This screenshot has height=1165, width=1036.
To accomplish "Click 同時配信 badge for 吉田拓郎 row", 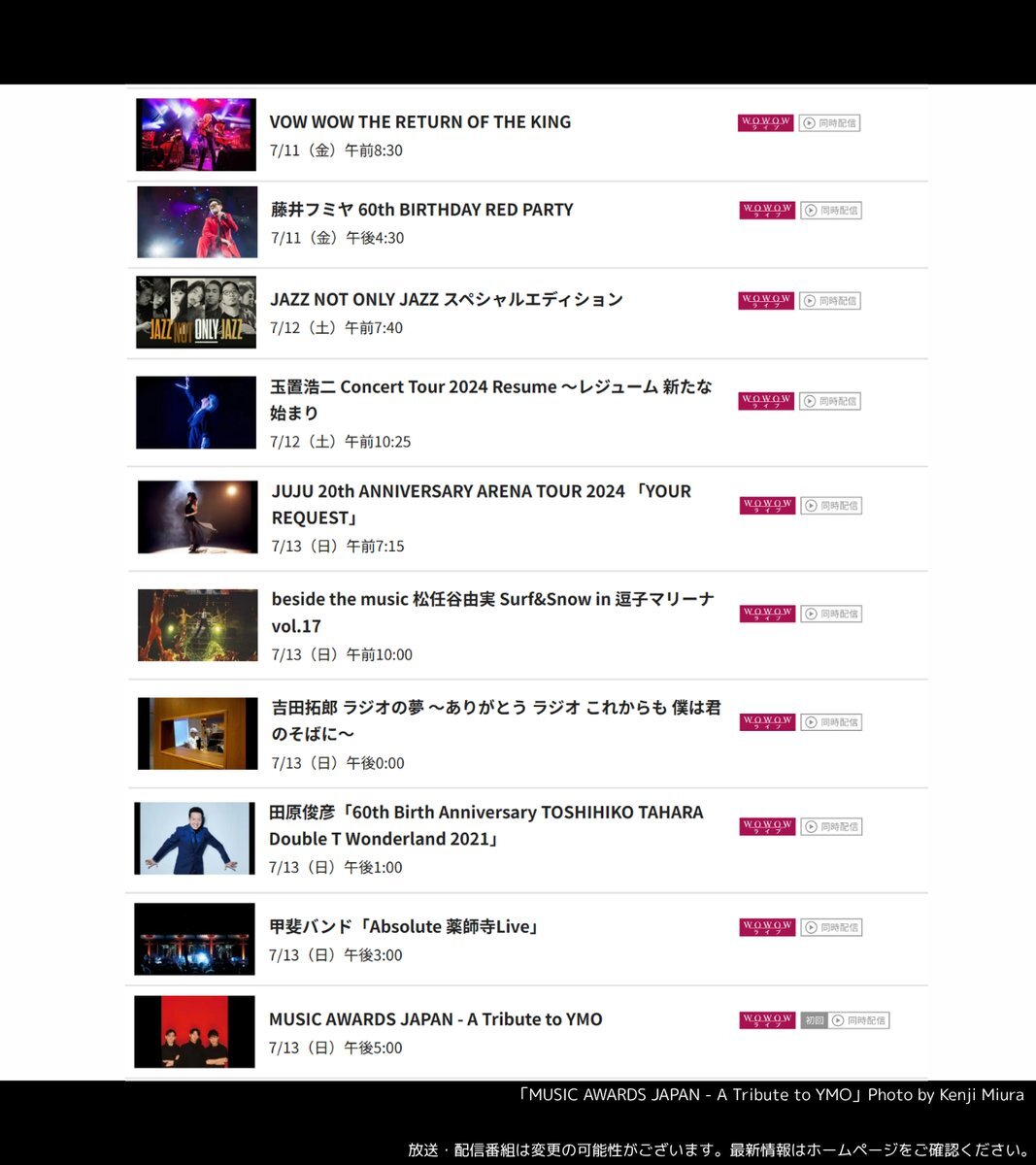I will pos(831,722).
